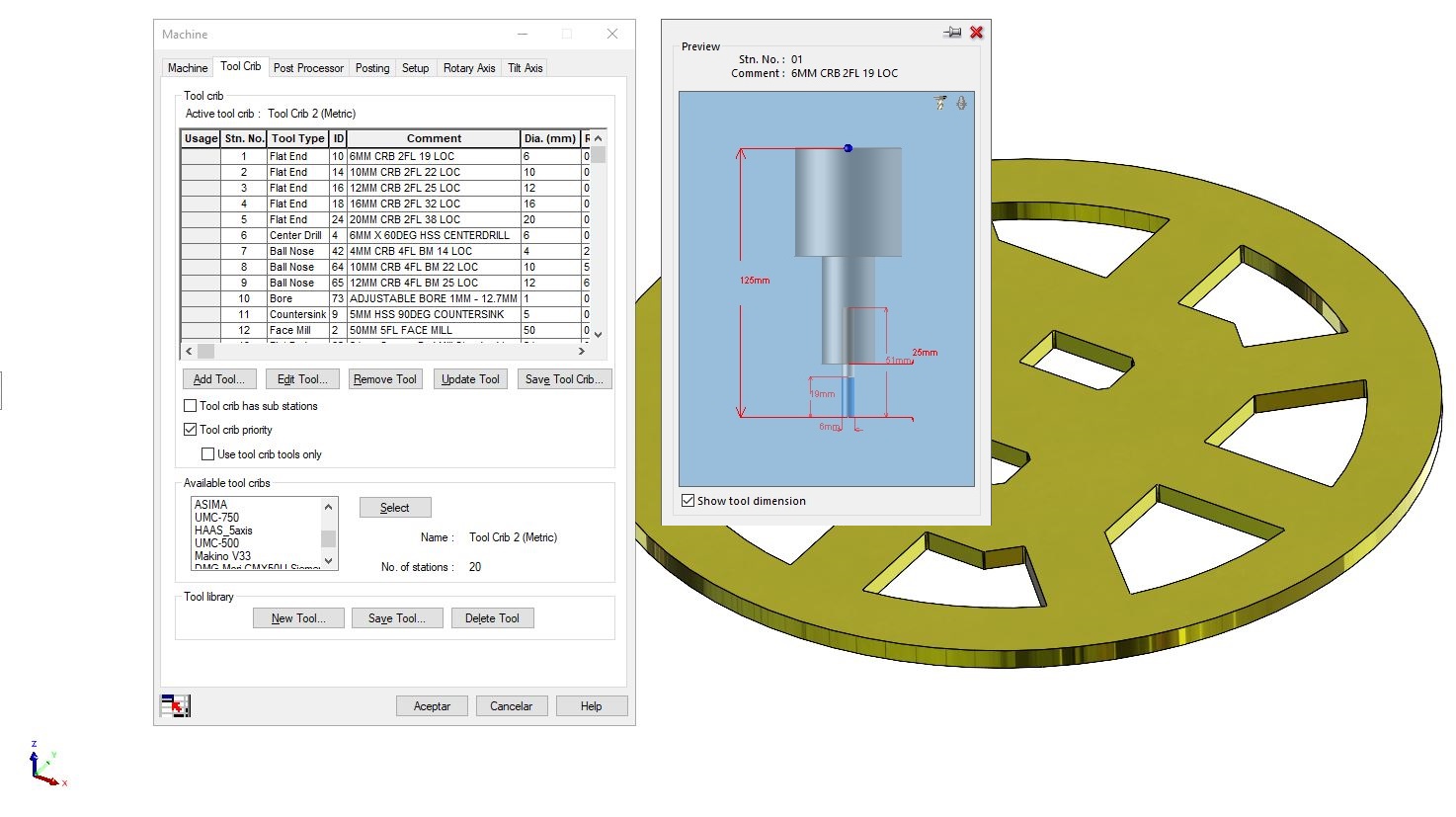Click the Dia. (mm) column header
Viewport: 1456px width, 817px height.
(550, 139)
